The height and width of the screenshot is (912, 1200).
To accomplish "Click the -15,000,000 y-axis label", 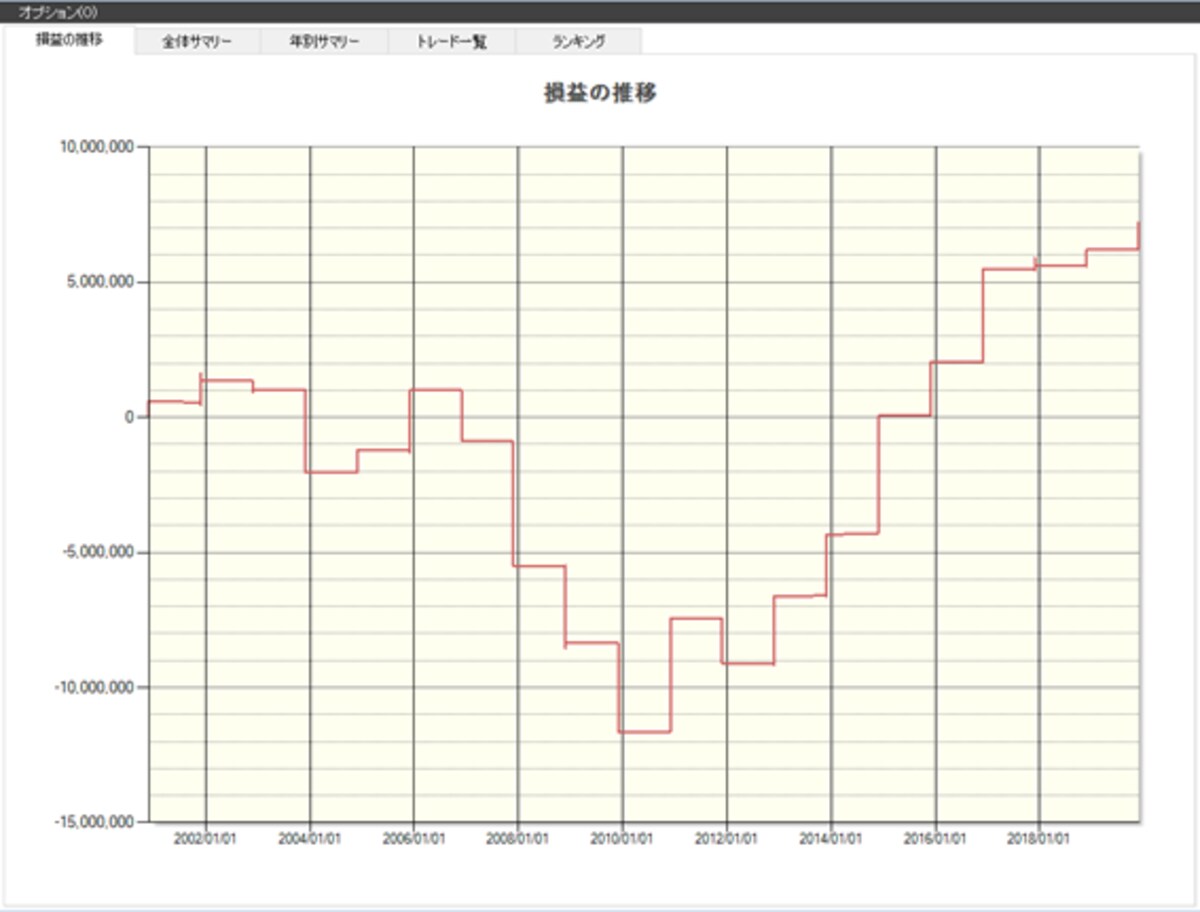I will 95,822.
